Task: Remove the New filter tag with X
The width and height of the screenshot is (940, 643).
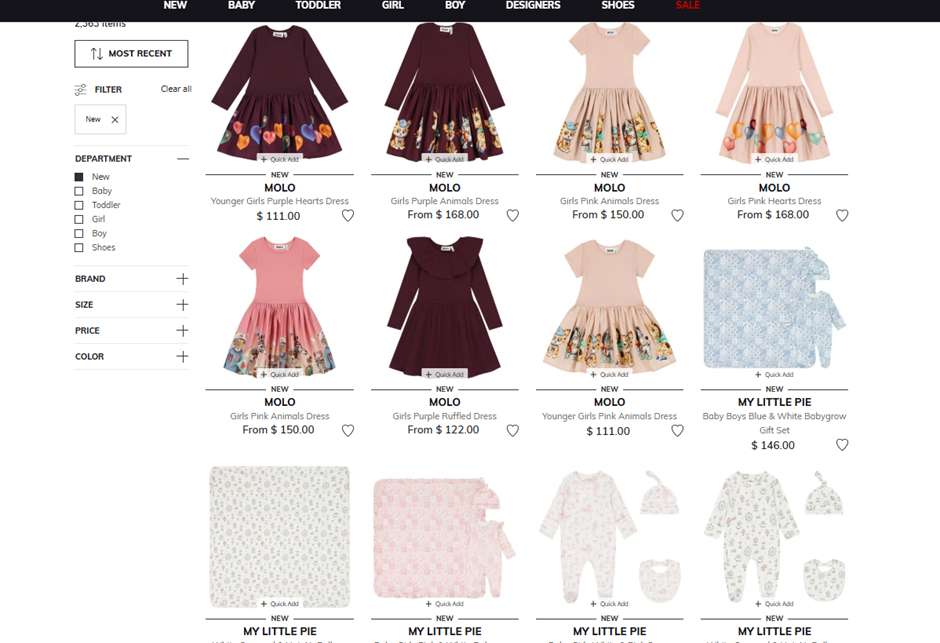Action: coord(115,120)
